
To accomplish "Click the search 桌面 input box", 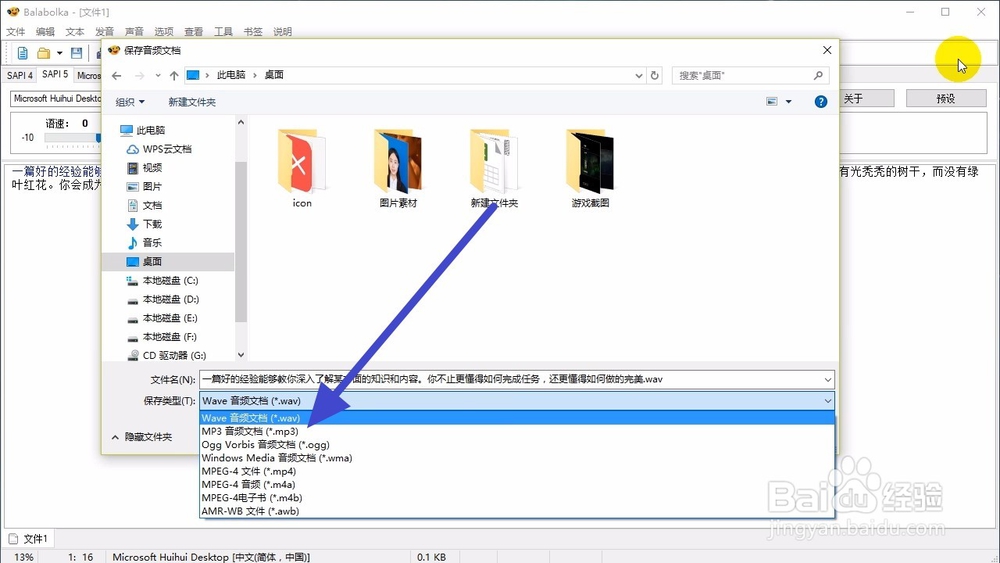I will [743, 75].
